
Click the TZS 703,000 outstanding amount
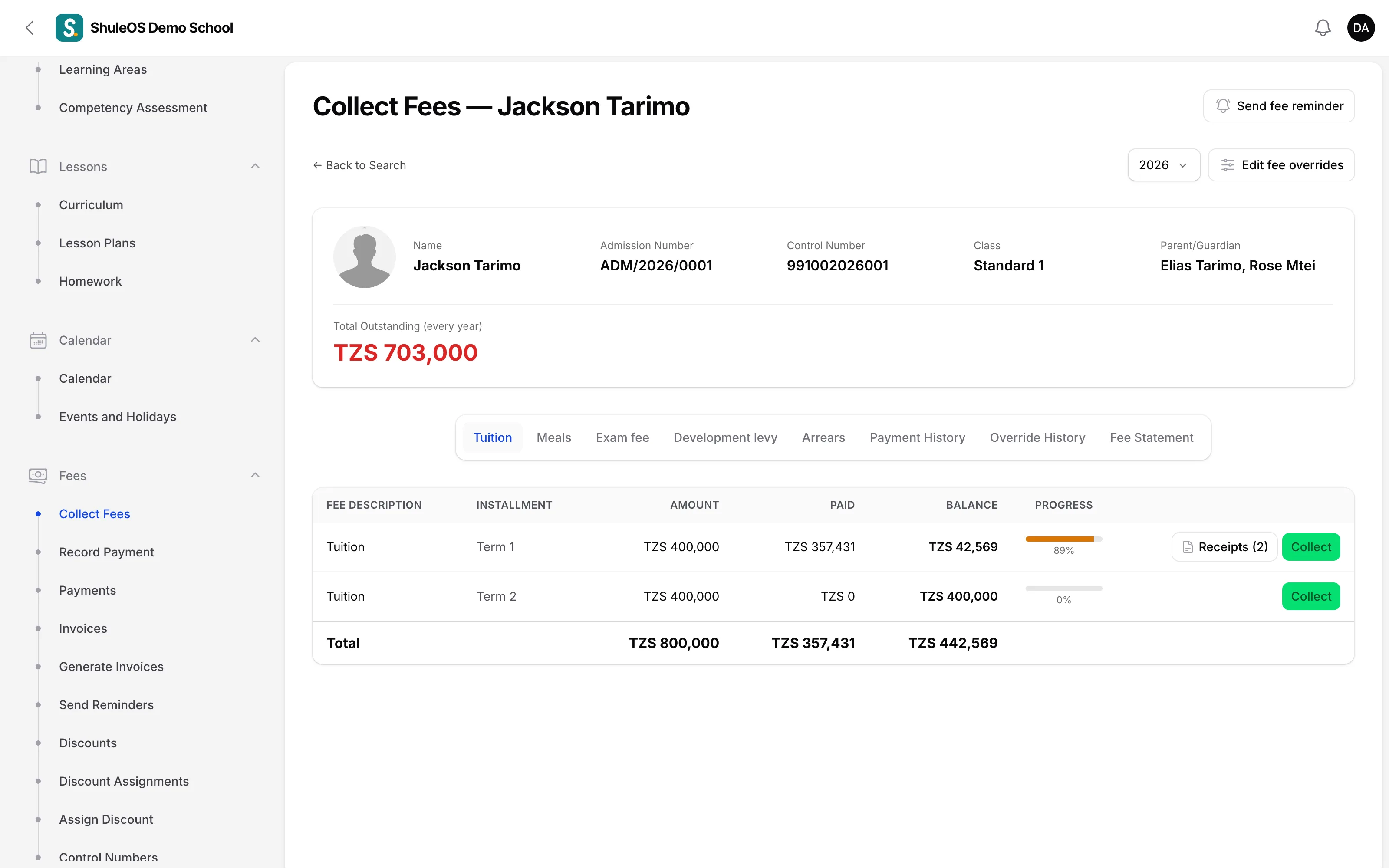coord(405,352)
